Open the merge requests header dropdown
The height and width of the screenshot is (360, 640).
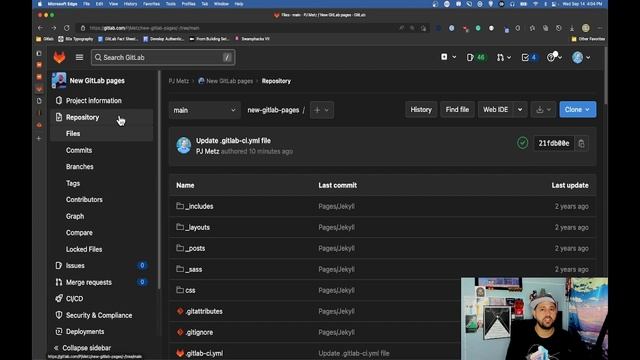click(x=504, y=58)
